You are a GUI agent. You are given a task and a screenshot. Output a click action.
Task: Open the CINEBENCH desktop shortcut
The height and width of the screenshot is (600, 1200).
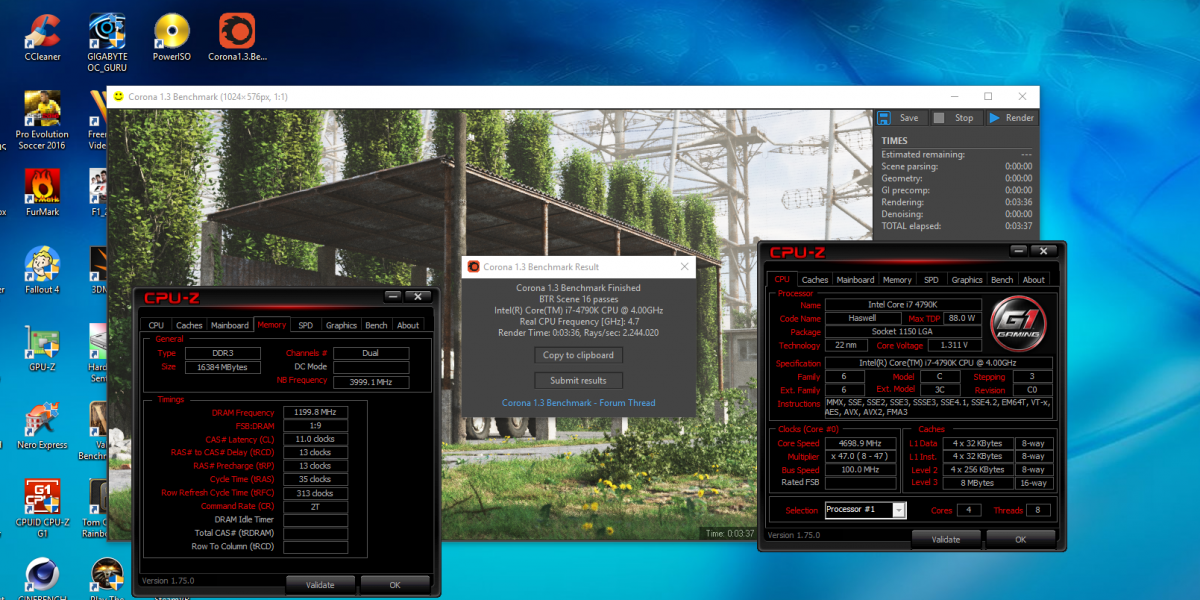(x=42, y=580)
